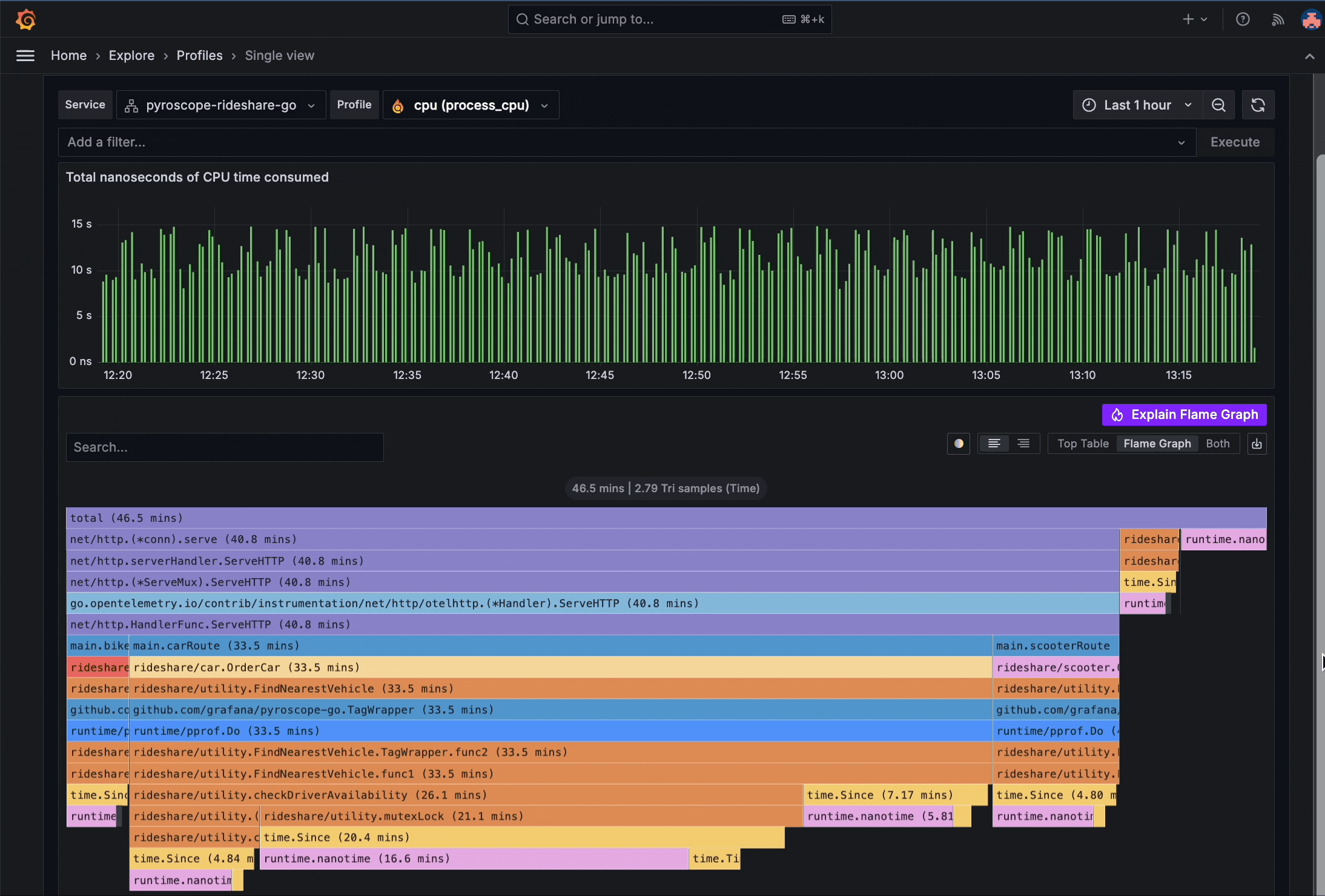Click the Explain Flame Graph button
This screenshot has width=1325, height=896.
(1183, 415)
